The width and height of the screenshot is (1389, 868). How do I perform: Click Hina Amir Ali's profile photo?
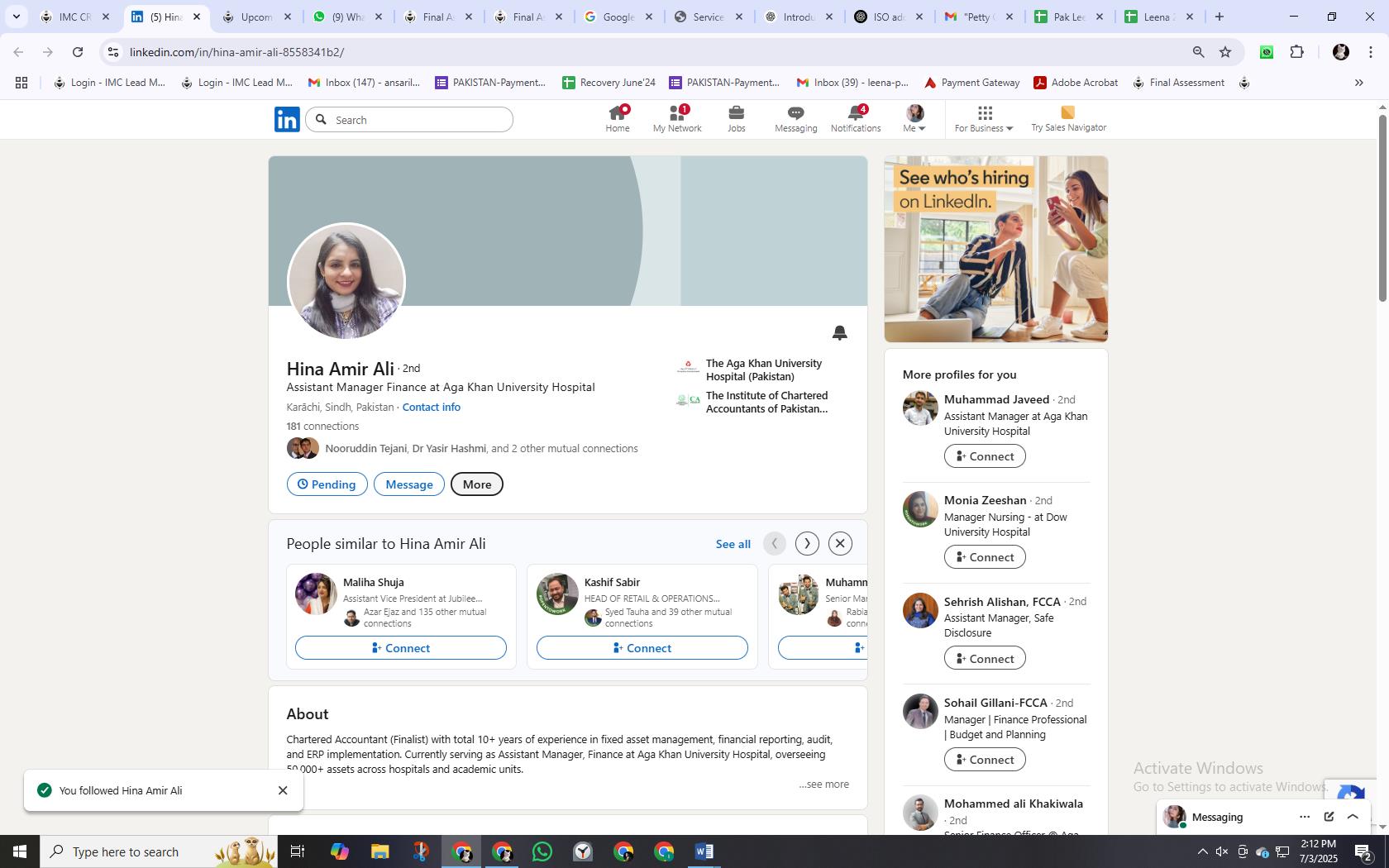pos(346,281)
